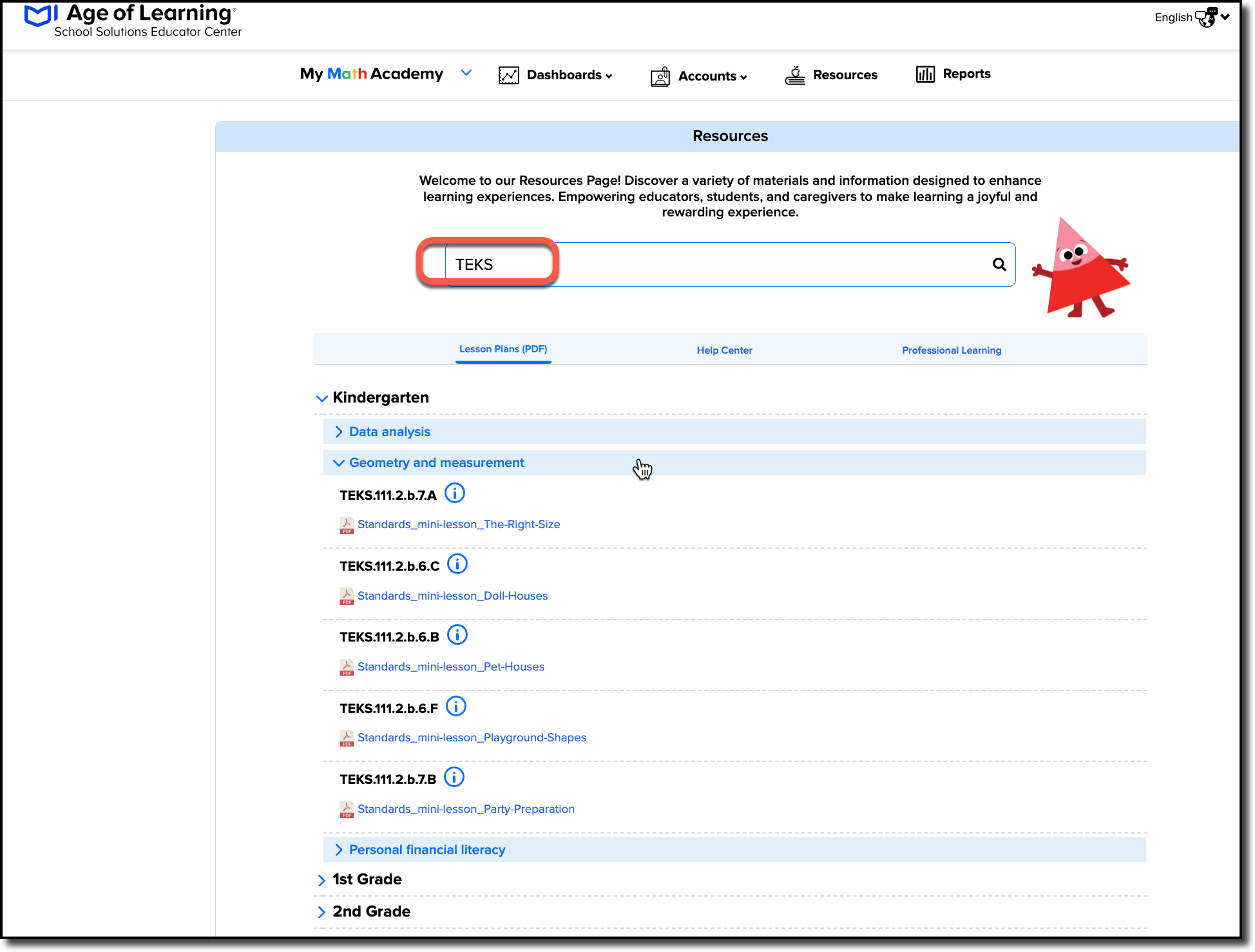Viewport: 1255px width, 952px height.
Task: Go to Resources in the navigation bar
Action: pyautogui.click(x=845, y=75)
